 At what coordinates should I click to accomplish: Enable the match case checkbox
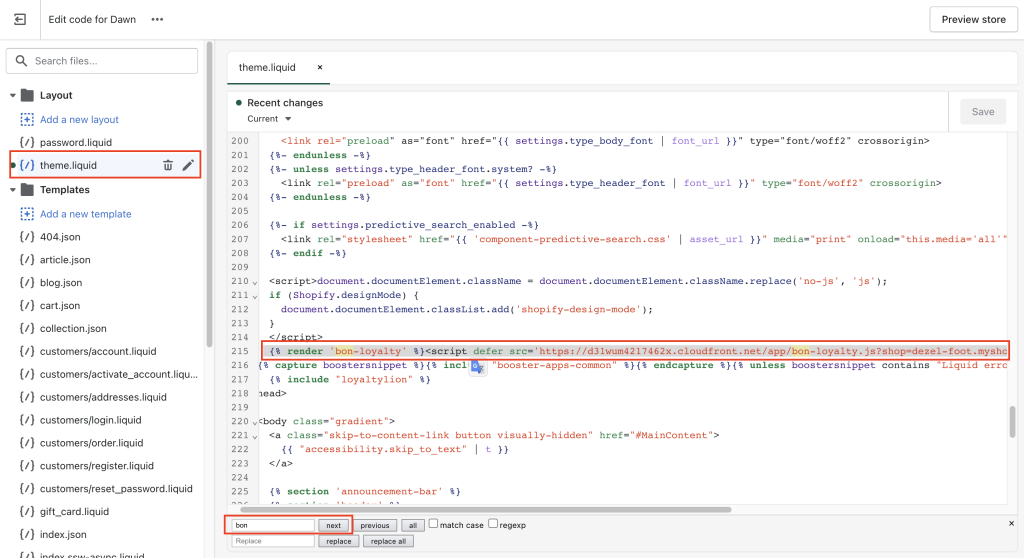[x=433, y=523]
